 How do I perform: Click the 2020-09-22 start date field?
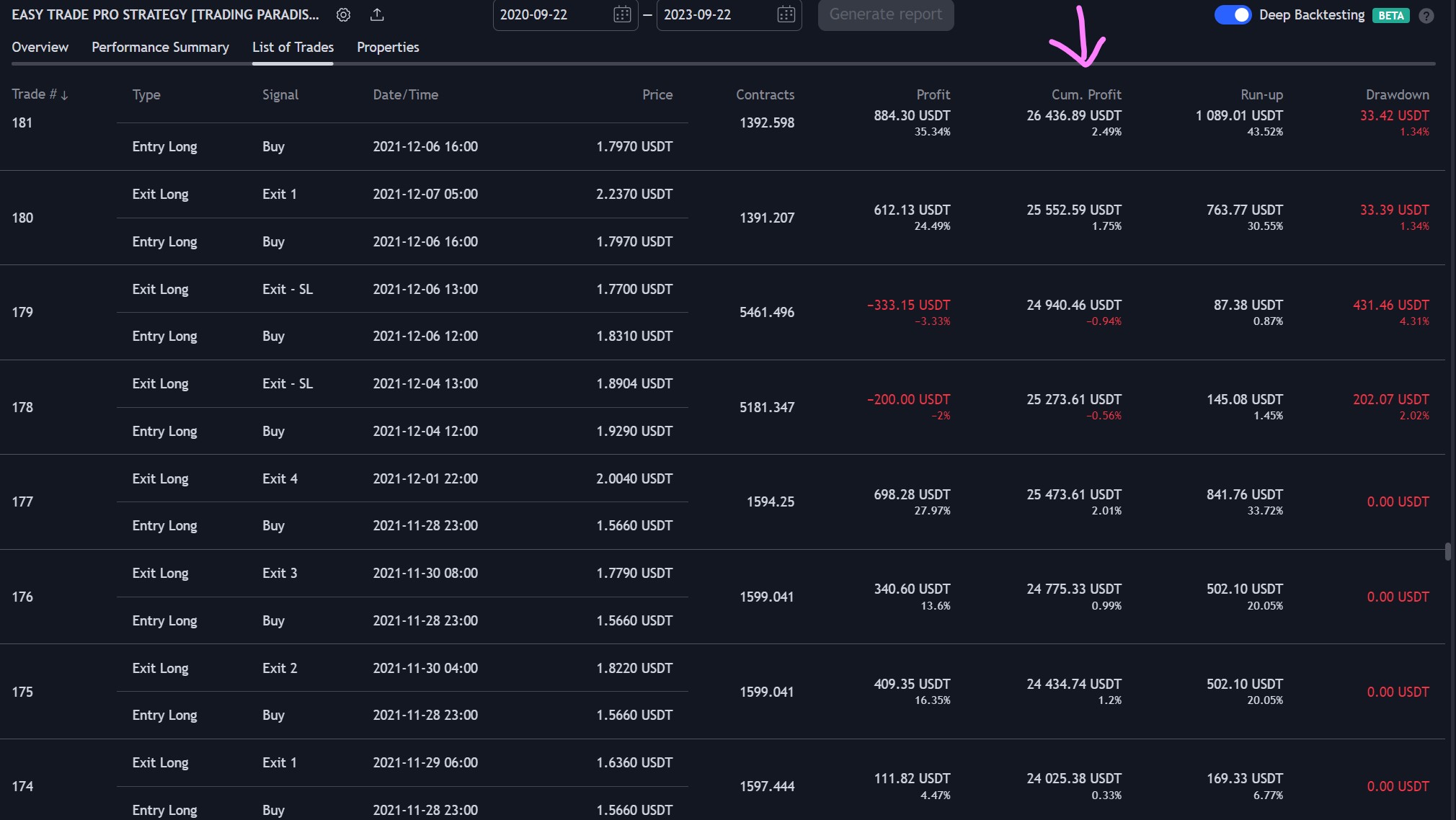point(534,14)
